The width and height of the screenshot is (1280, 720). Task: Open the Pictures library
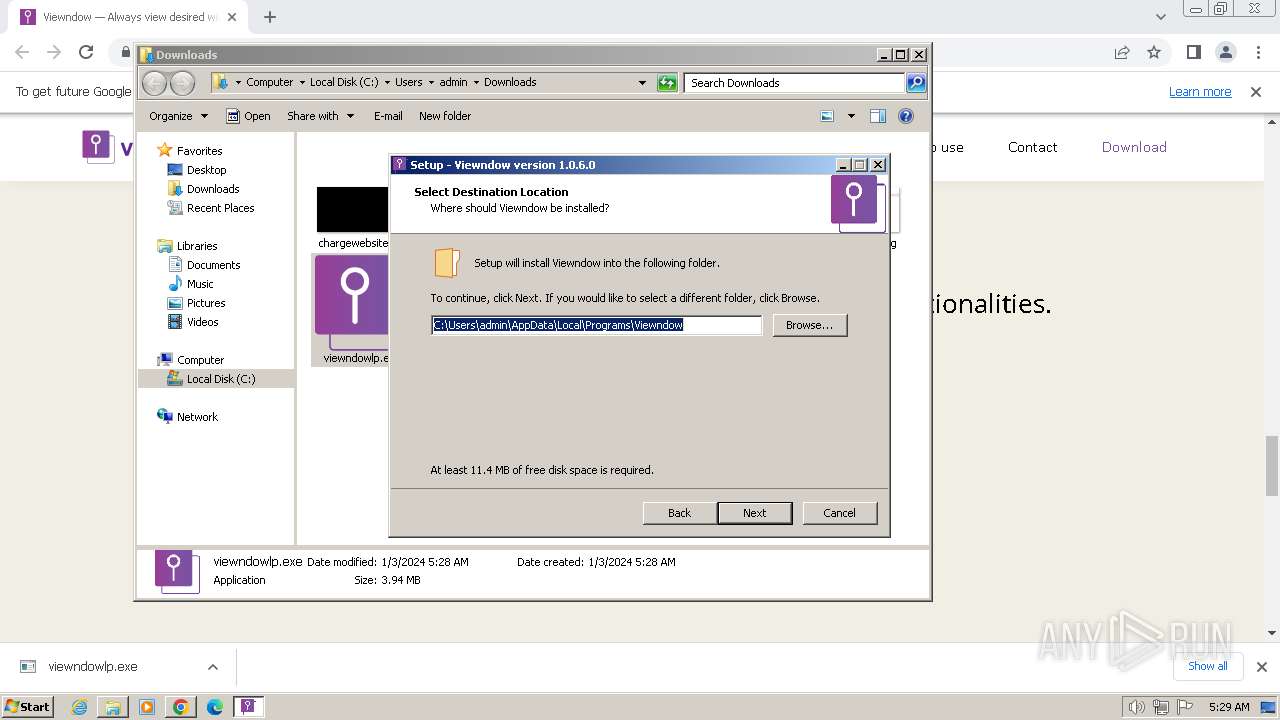point(206,303)
